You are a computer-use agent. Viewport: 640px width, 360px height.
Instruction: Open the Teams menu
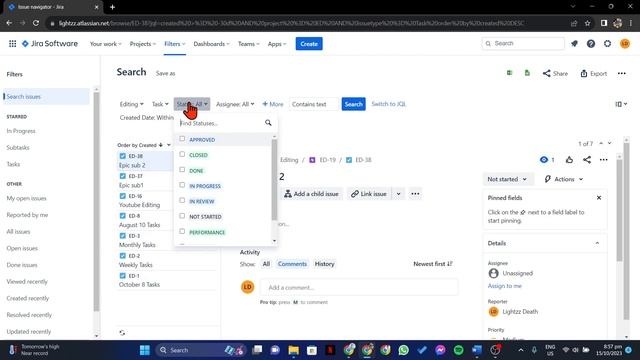[249, 44]
